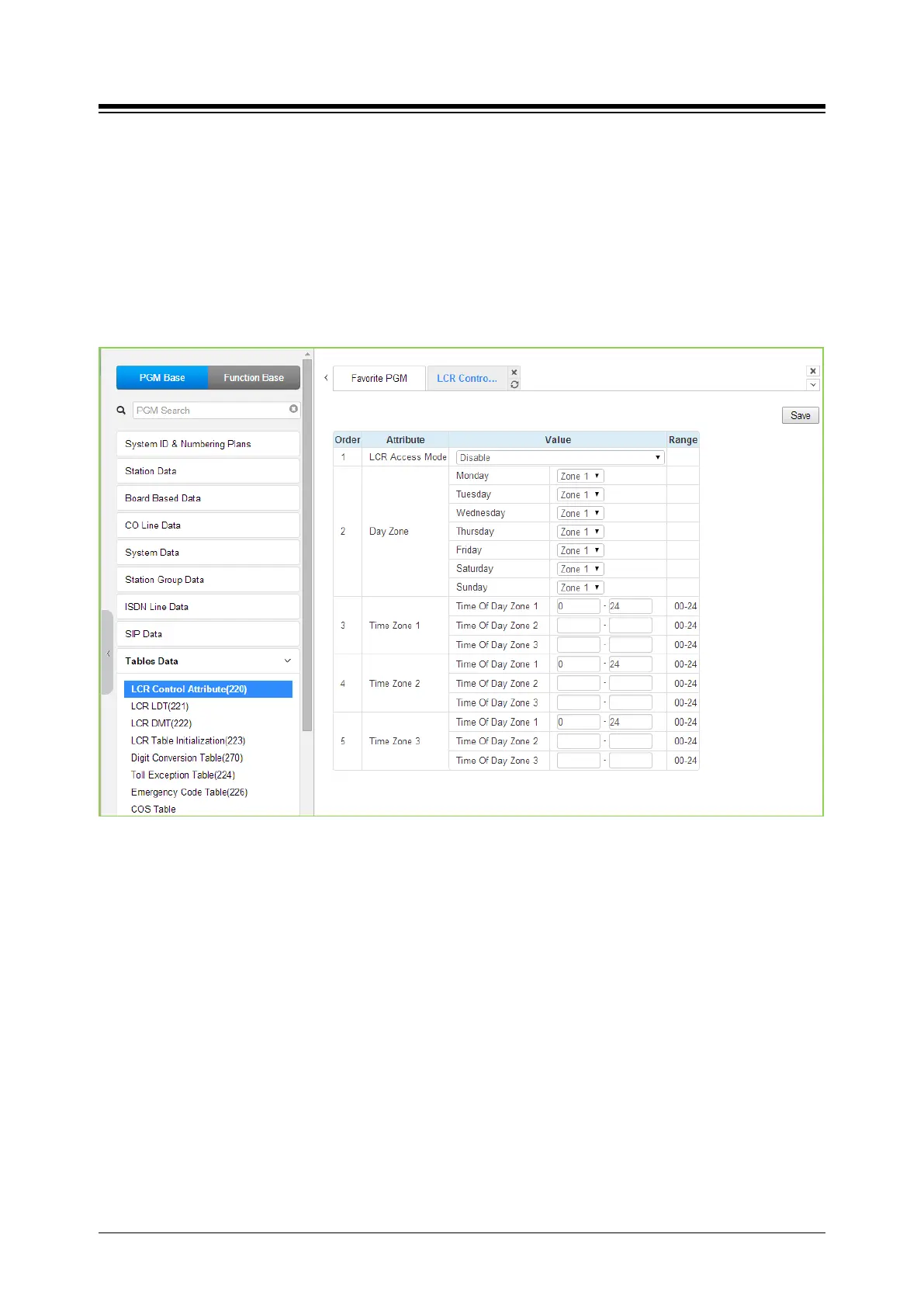
Task: Close the LCR Control tab
Action: pyautogui.click(x=514, y=373)
